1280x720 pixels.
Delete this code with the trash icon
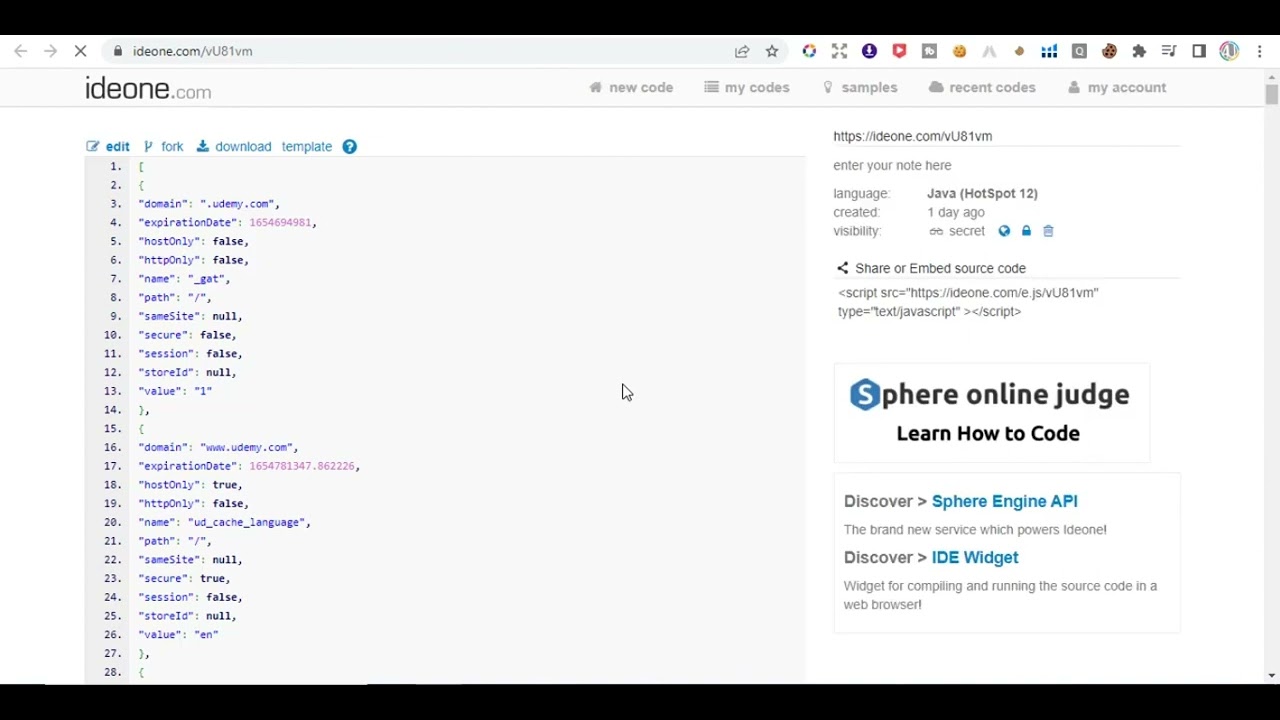[x=1048, y=231]
